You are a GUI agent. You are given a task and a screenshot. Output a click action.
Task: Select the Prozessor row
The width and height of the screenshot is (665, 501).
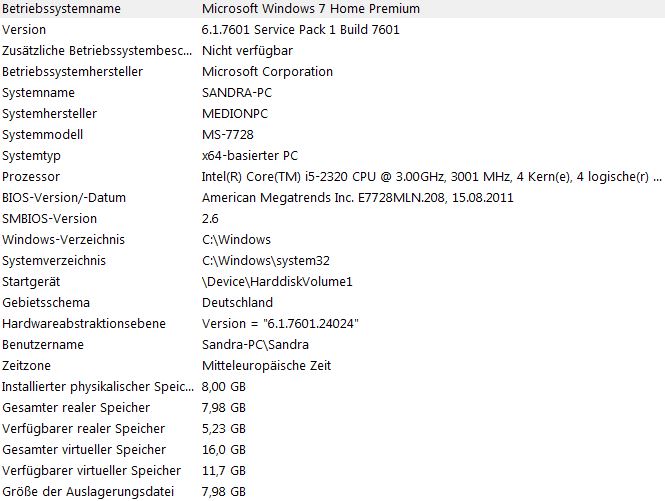[31, 177]
